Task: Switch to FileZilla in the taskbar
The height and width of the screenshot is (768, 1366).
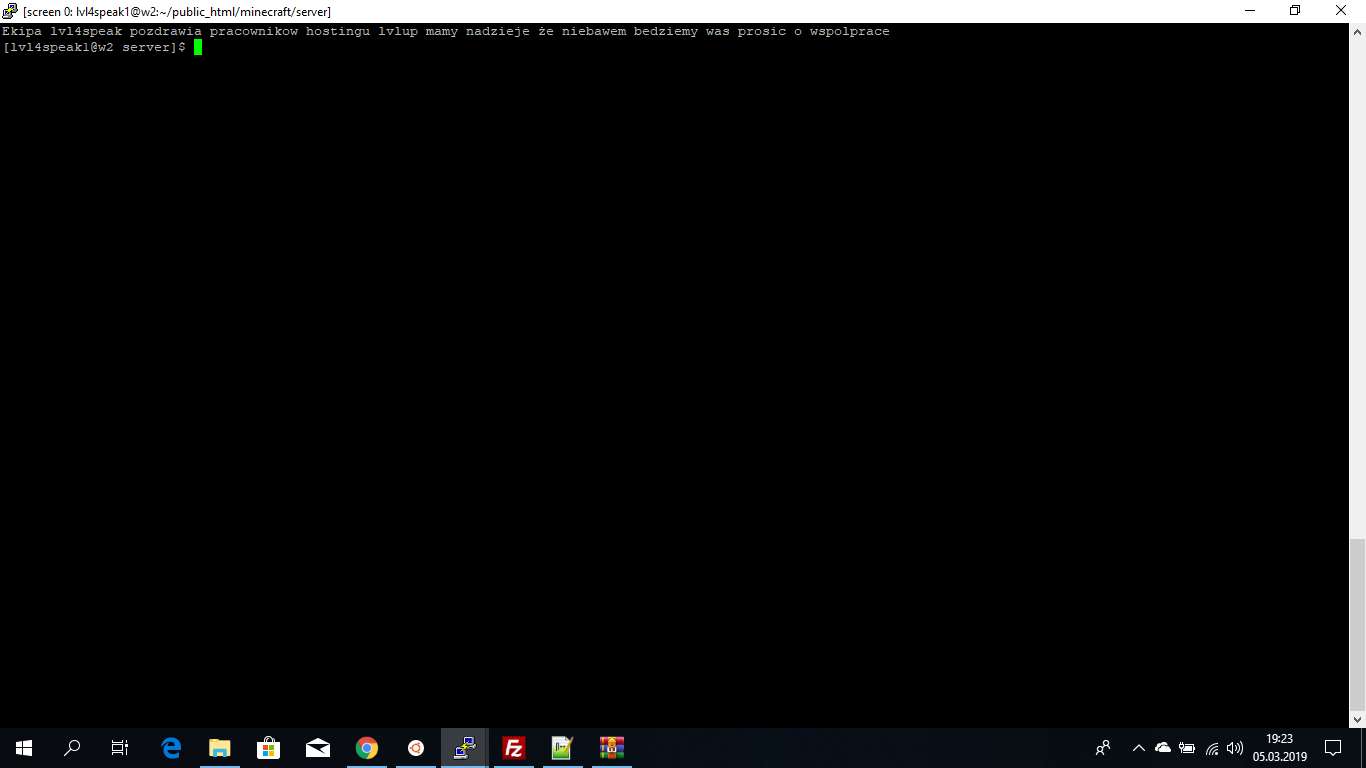Action: pos(514,748)
